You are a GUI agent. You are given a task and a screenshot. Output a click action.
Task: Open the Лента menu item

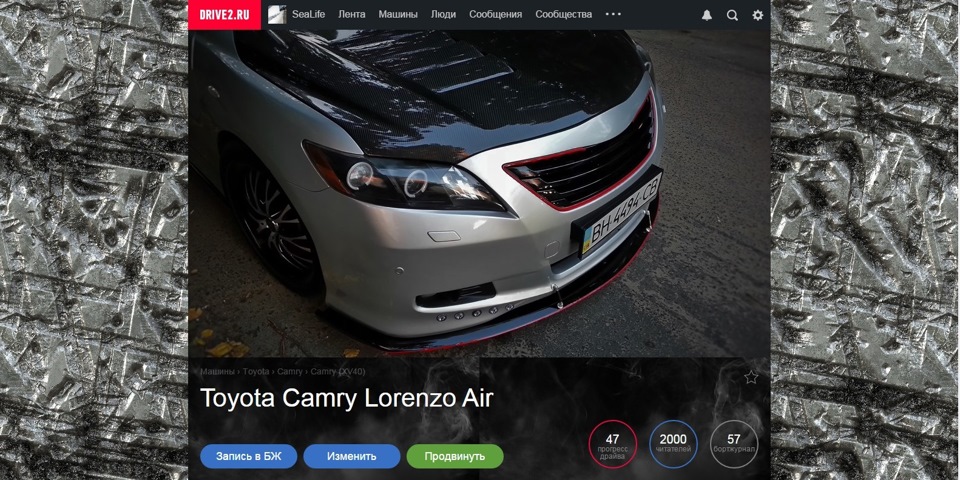click(352, 15)
